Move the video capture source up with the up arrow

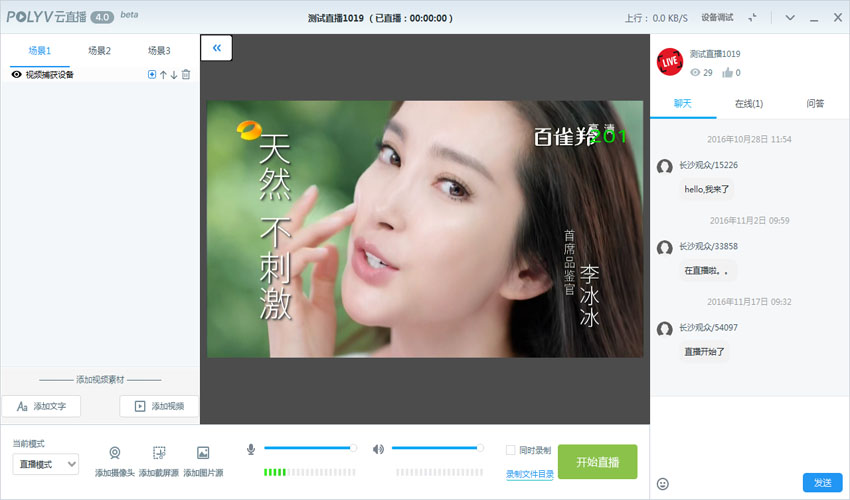point(163,75)
